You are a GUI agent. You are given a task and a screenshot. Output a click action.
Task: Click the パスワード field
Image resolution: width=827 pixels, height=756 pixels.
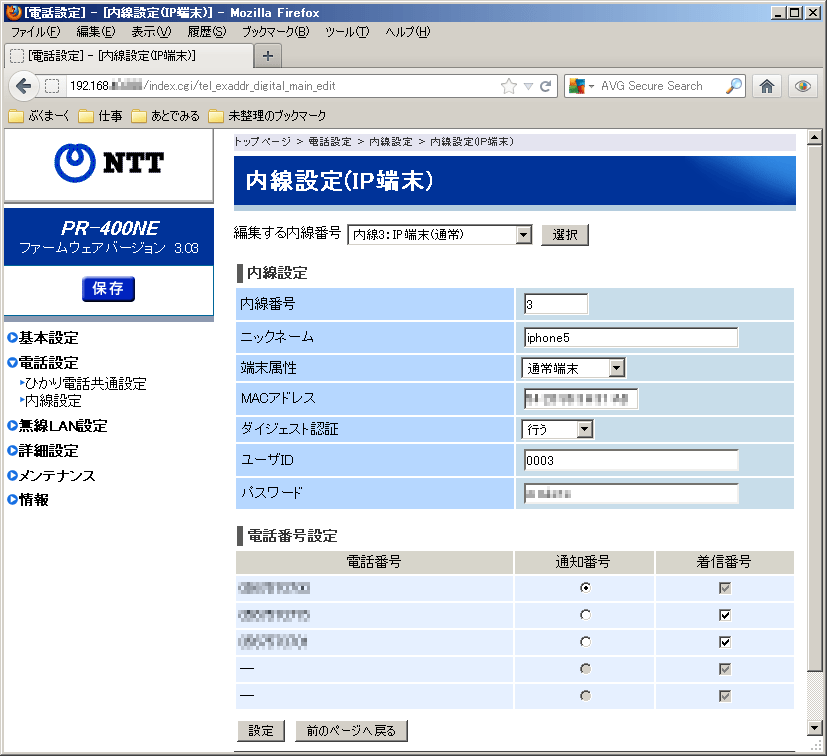[631, 493]
